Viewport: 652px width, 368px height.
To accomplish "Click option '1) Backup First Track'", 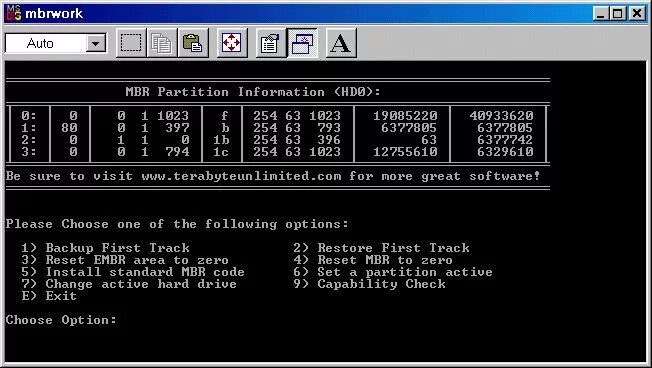I will [x=106, y=248].
